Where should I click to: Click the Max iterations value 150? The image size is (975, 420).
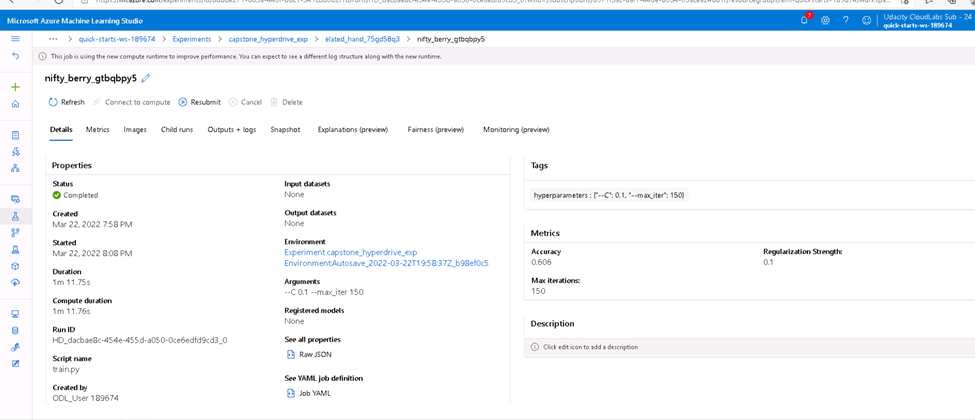[x=537, y=291]
